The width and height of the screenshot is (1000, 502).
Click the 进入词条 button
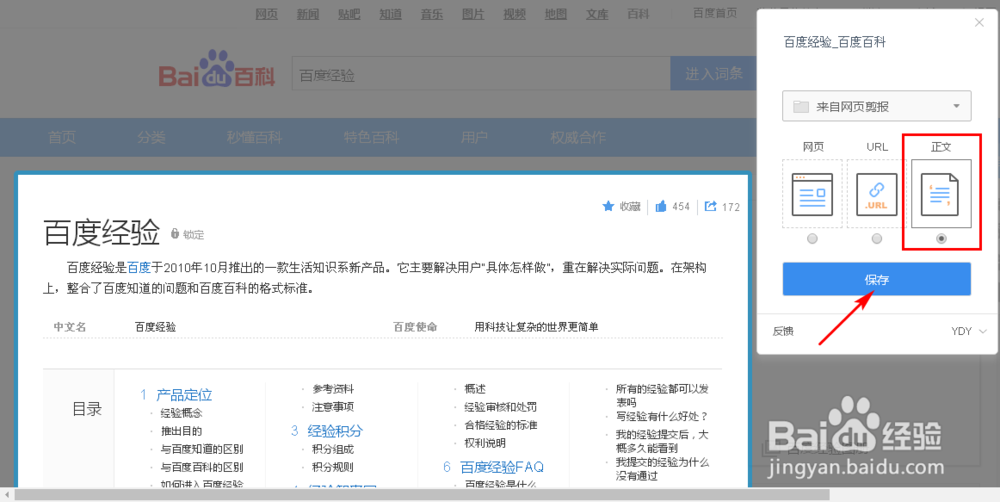tap(714, 73)
